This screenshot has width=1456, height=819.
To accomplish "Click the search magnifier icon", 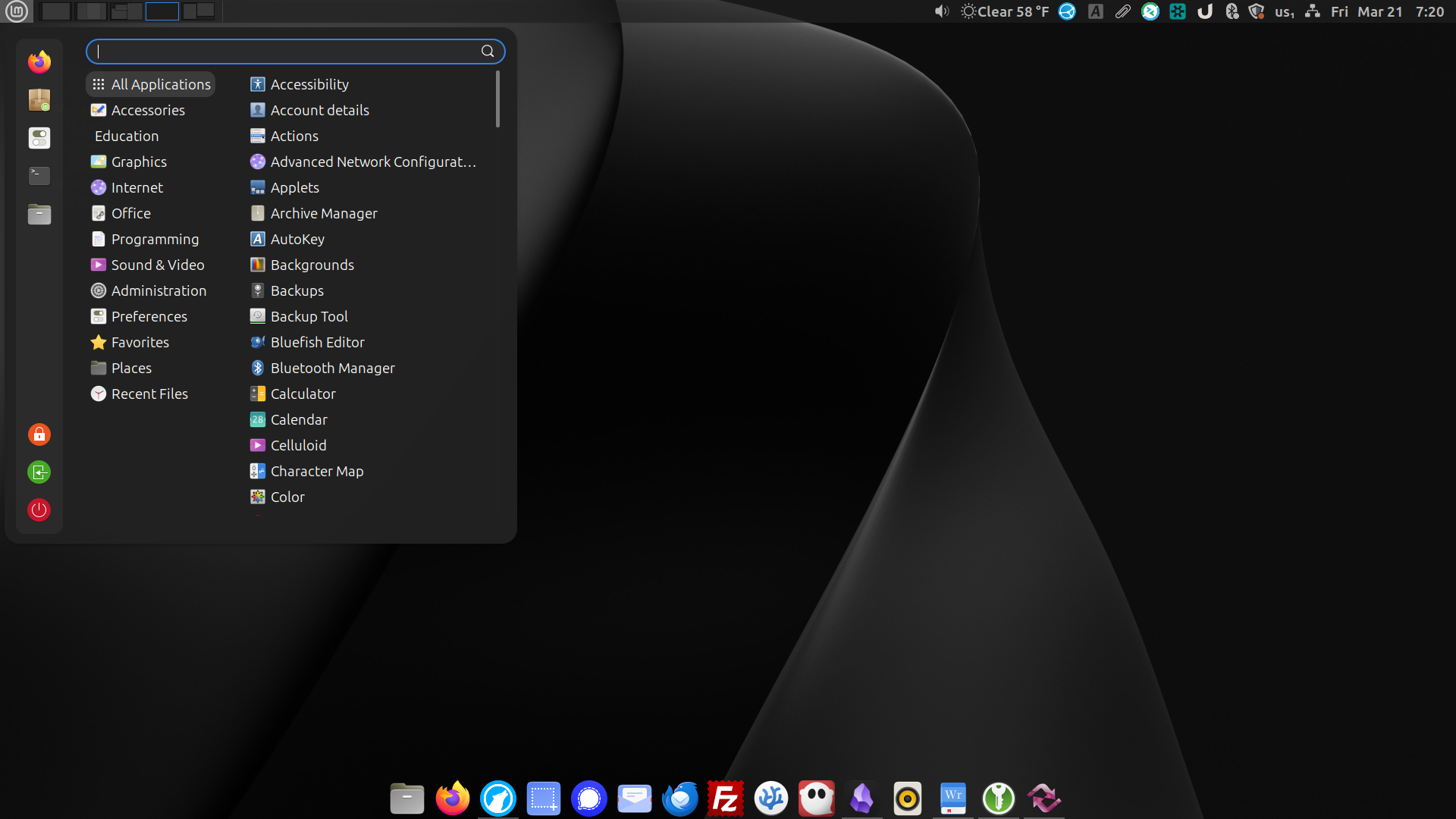I will pyautogui.click(x=488, y=51).
